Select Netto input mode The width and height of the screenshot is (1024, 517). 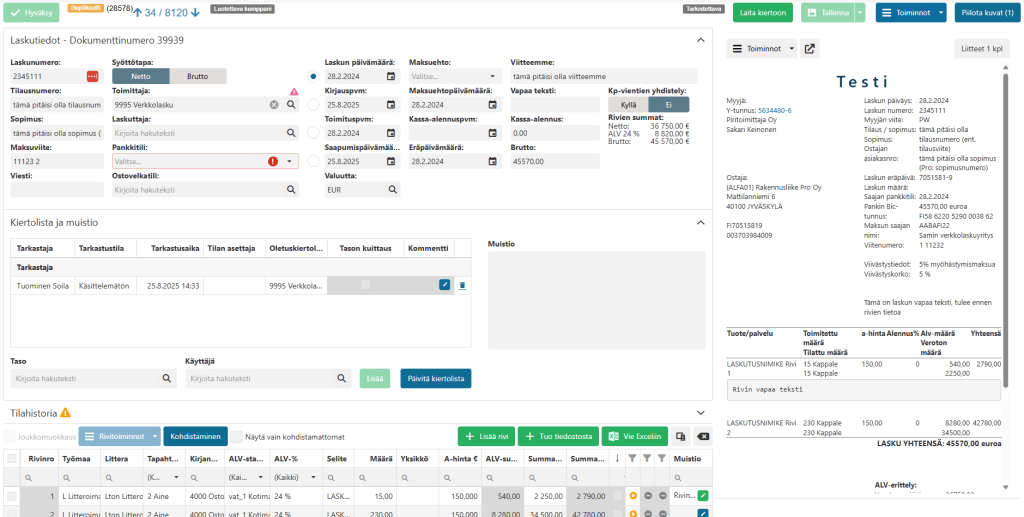(140, 76)
